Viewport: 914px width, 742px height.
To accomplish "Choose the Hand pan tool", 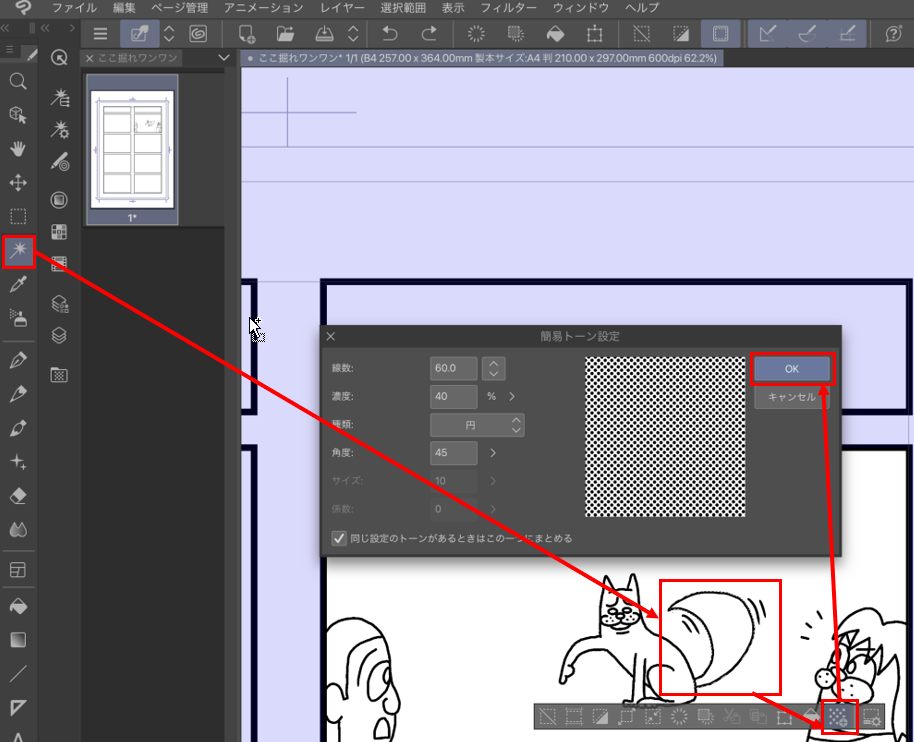I will [18, 149].
